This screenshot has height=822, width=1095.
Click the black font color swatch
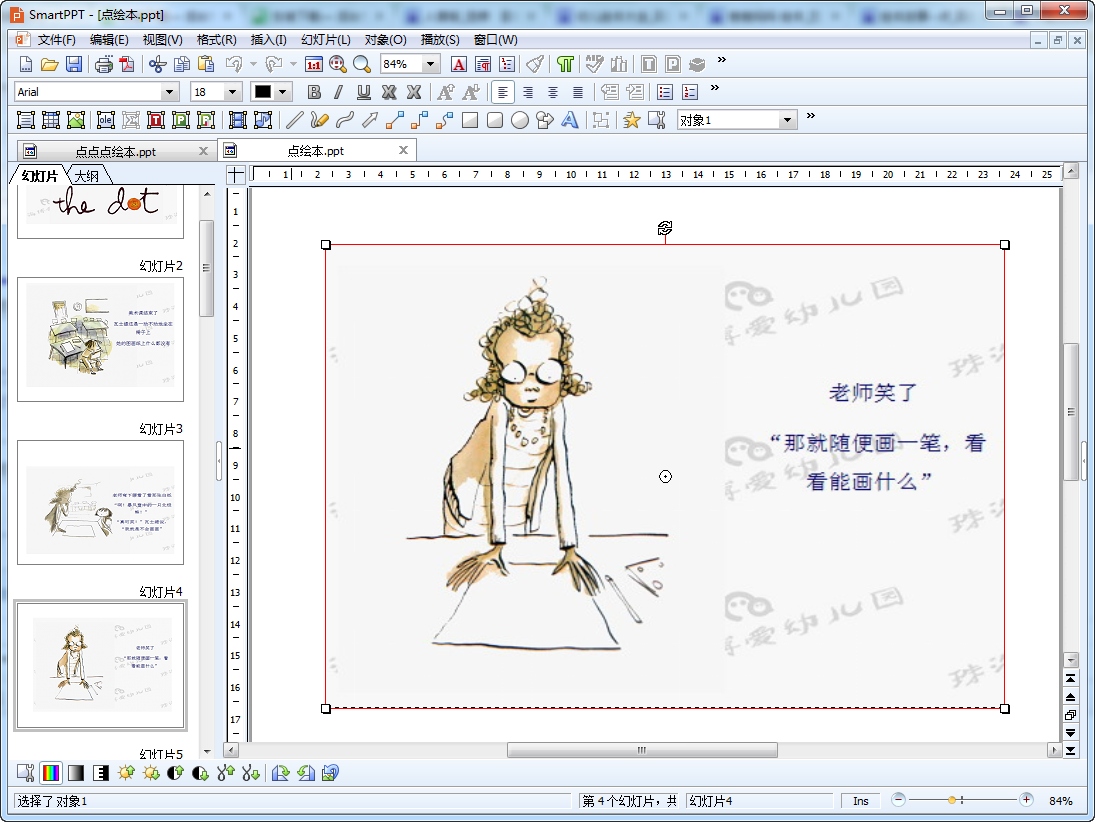tap(263, 92)
